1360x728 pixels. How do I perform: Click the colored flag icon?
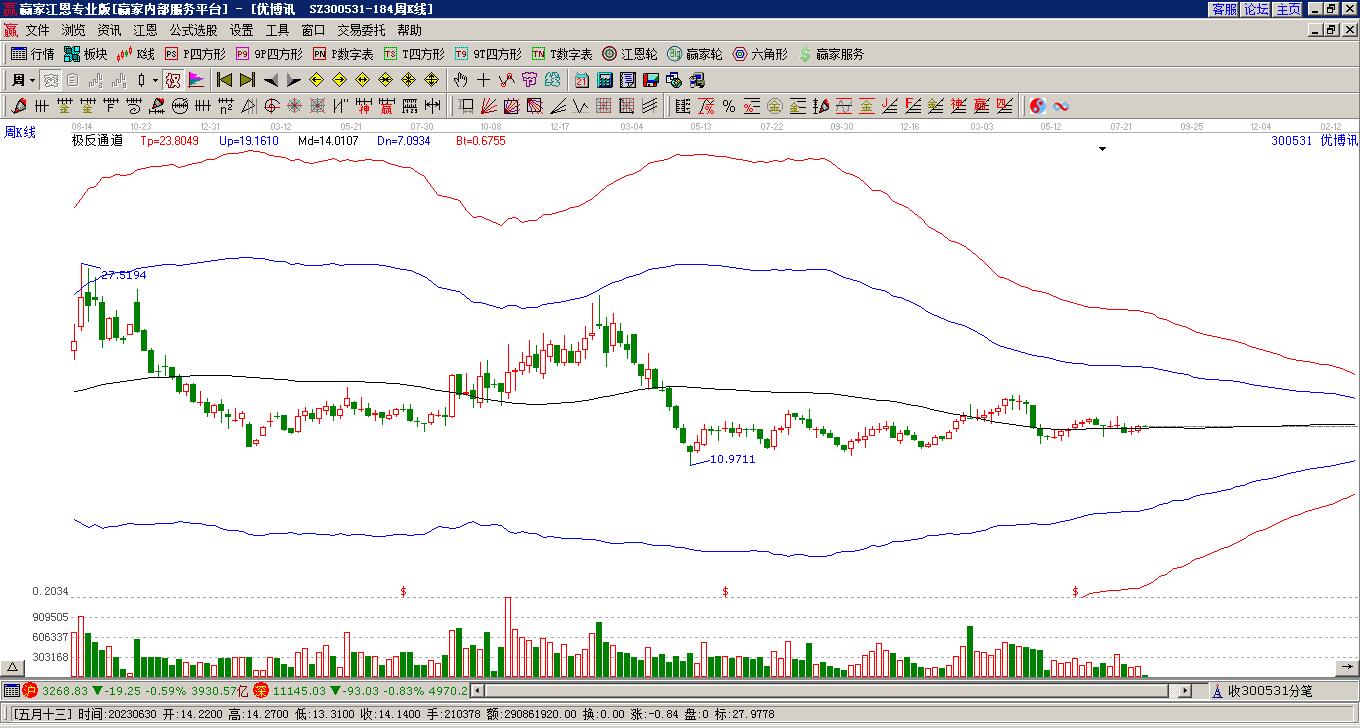point(195,80)
